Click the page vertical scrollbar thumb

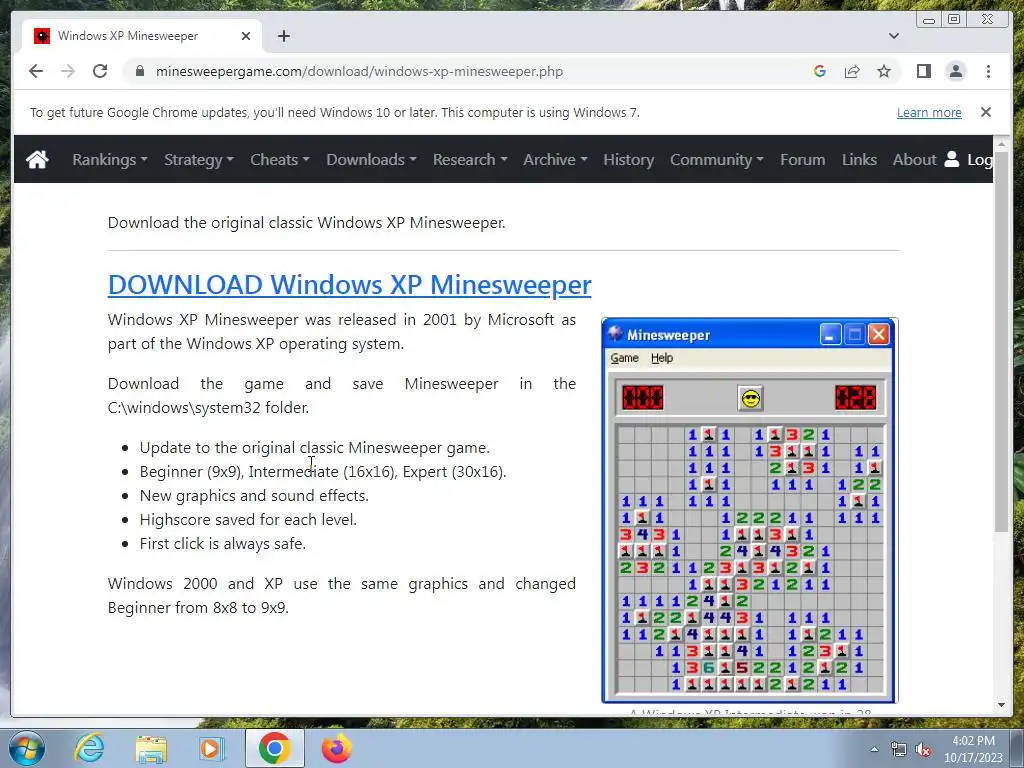point(1001,340)
